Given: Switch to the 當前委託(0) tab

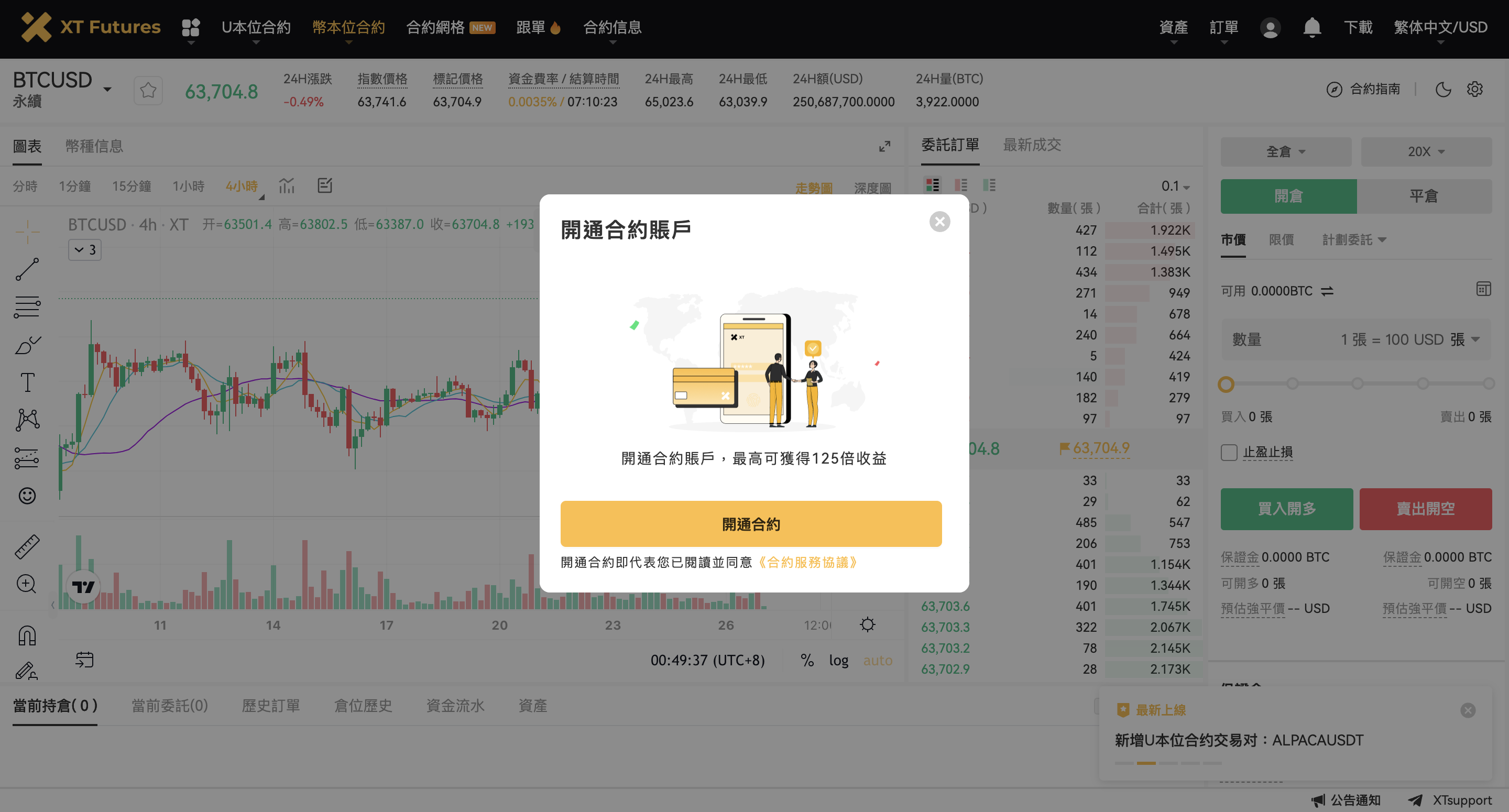Looking at the screenshot, I should tap(170, 705).
